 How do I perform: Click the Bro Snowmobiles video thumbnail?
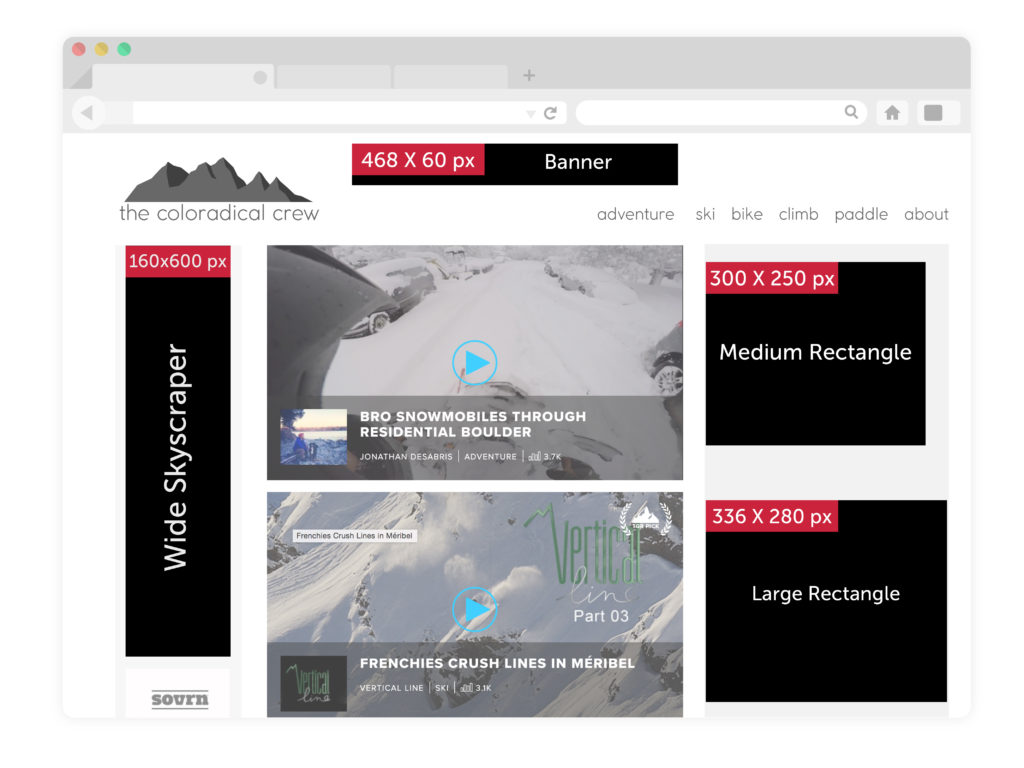313,436
